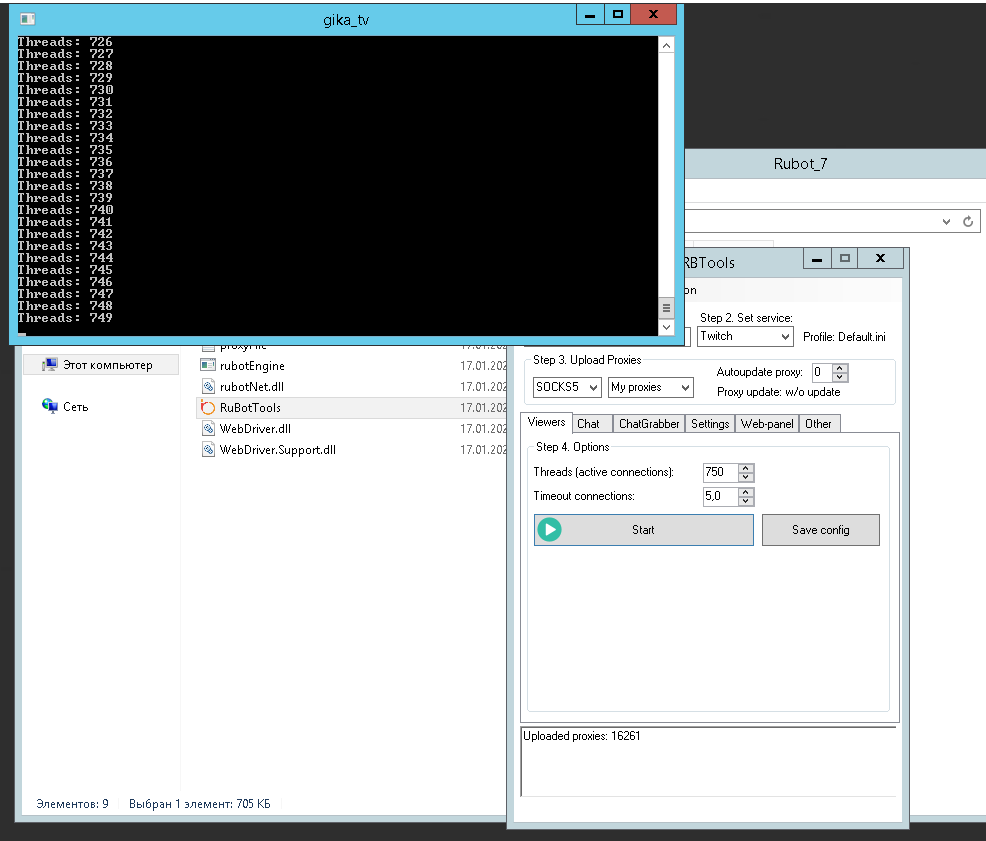
Task: Go to the Settings tab
Action: tap(710, 424)
